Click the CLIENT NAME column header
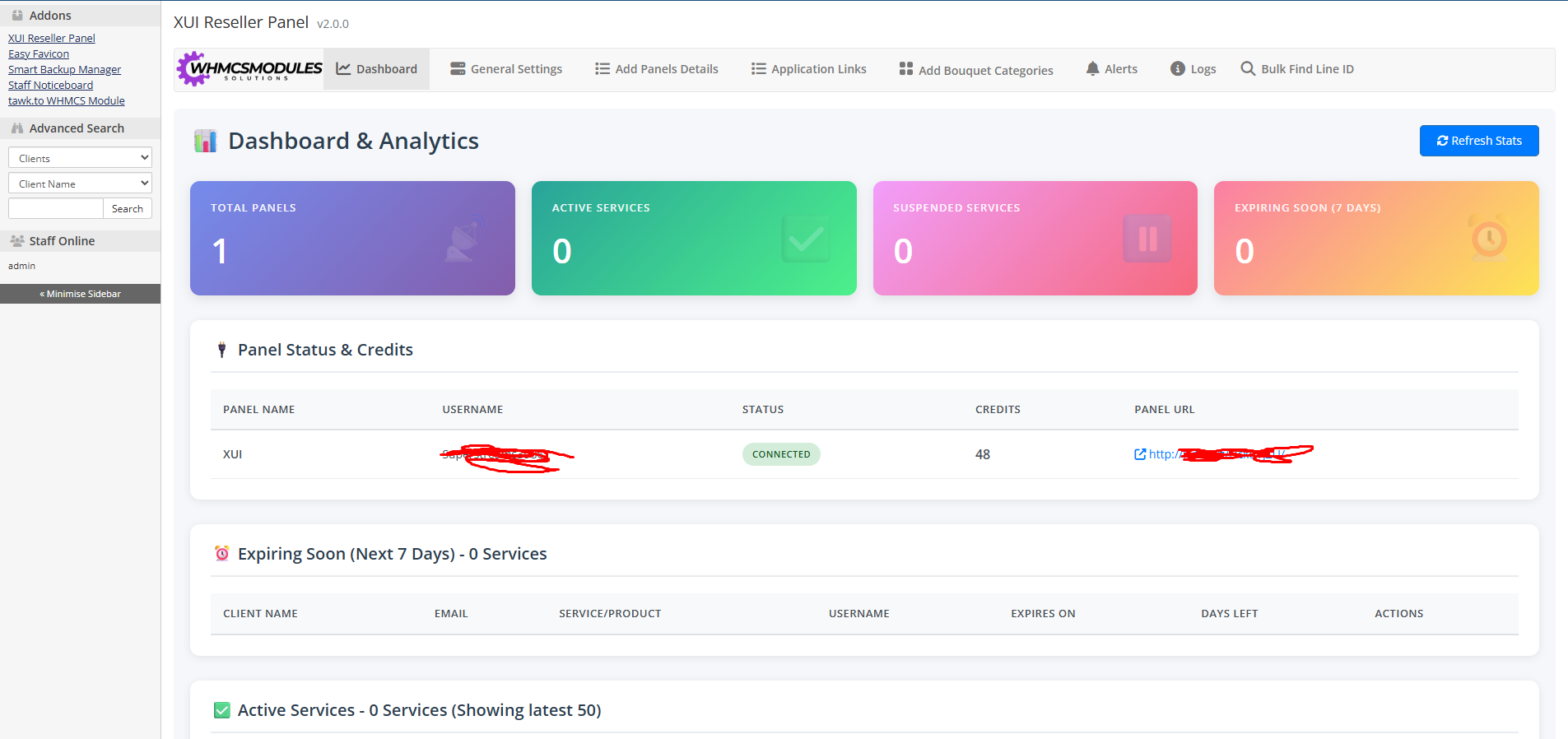1568x739 pixels. 260,614
